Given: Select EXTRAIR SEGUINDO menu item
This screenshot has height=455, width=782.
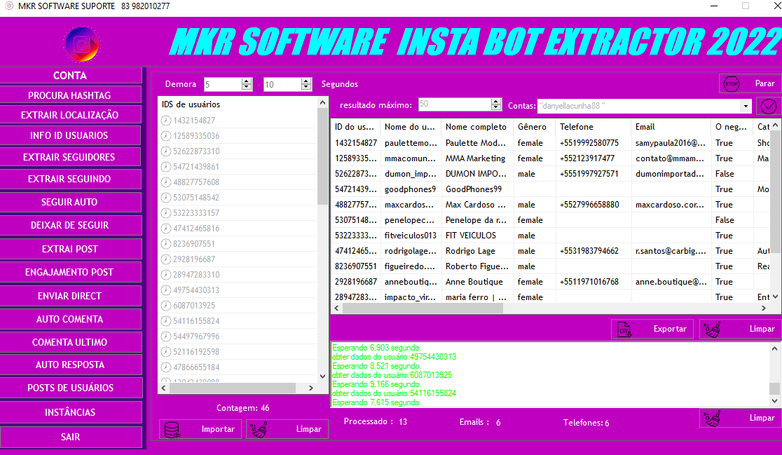Looking at the screenshot, I should point(70,179).
